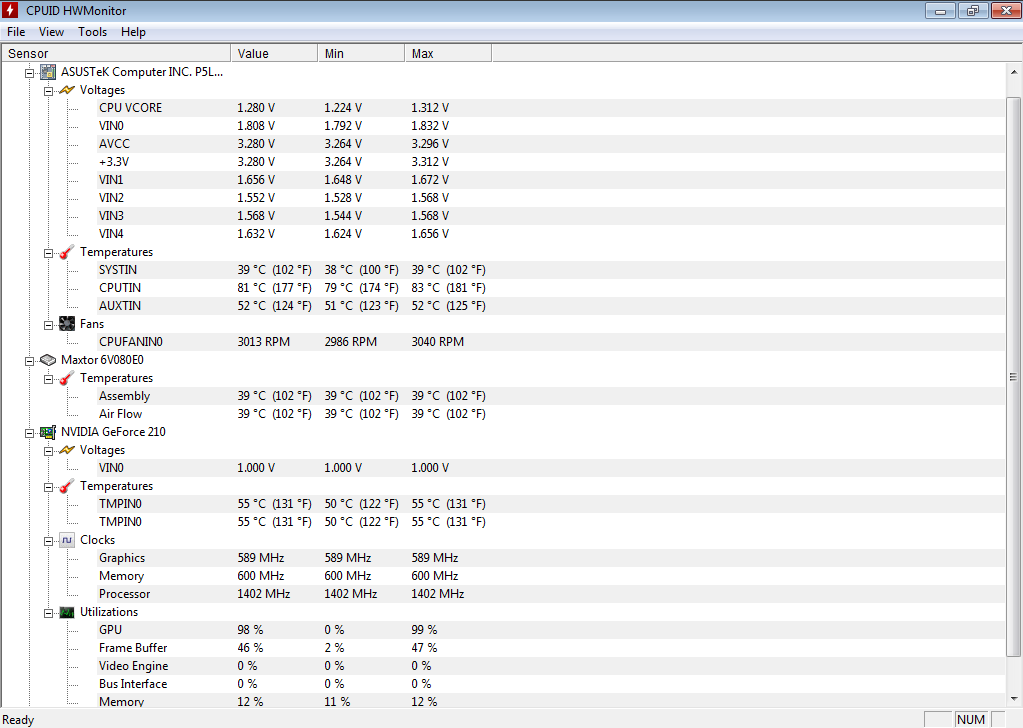Collapse the Maxtor Temperatures group
The height and width of the screenshot is (728, 1023).
(48, 379)
